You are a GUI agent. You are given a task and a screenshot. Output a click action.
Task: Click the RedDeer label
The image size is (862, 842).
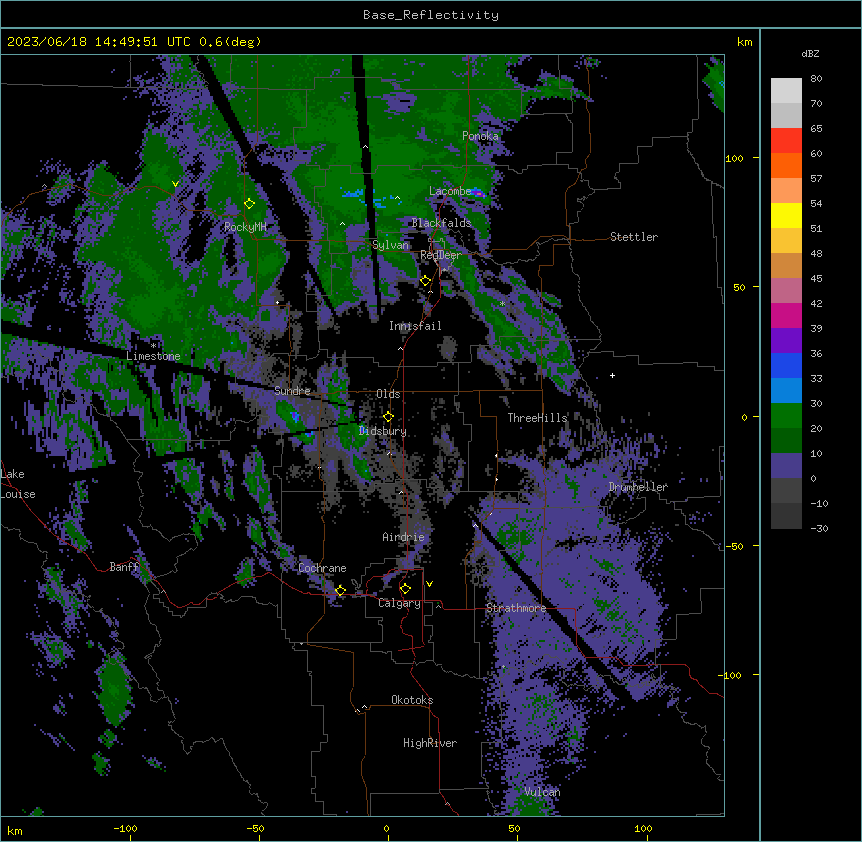click(x=441, y=255)
